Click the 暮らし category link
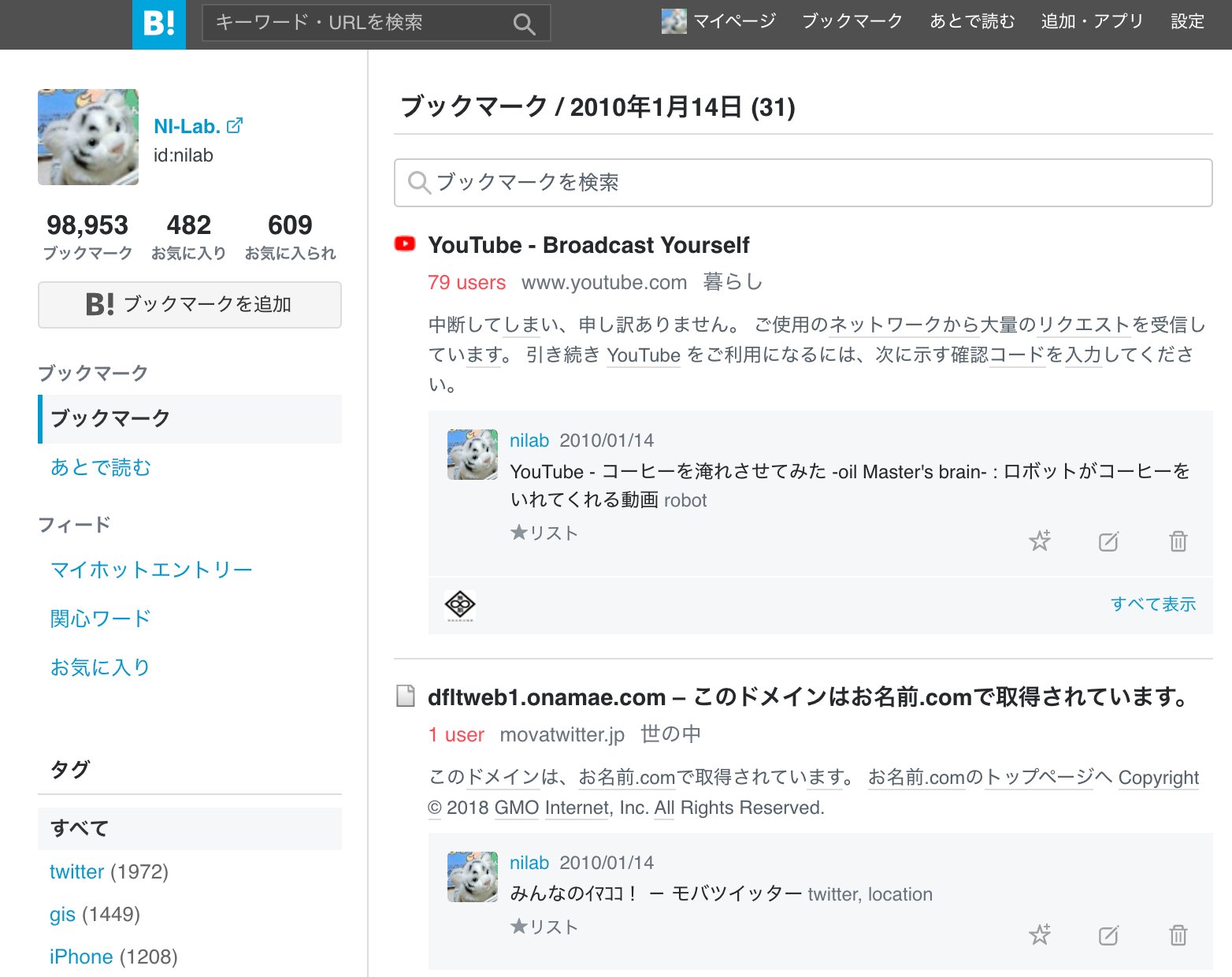The width and height of the screenshot is (1232, 977). tap(733, 282)
